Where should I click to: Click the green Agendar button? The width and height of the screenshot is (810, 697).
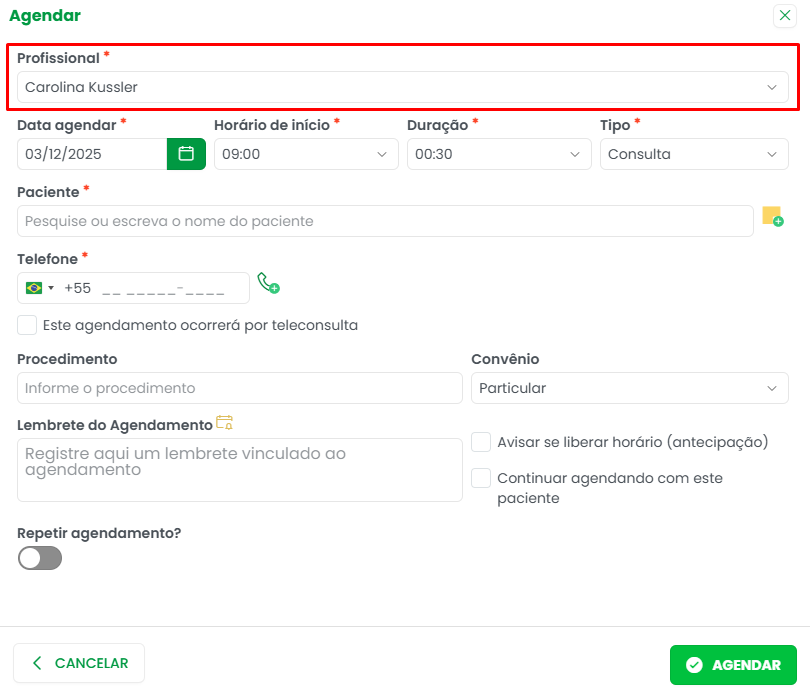pos(732,665)
